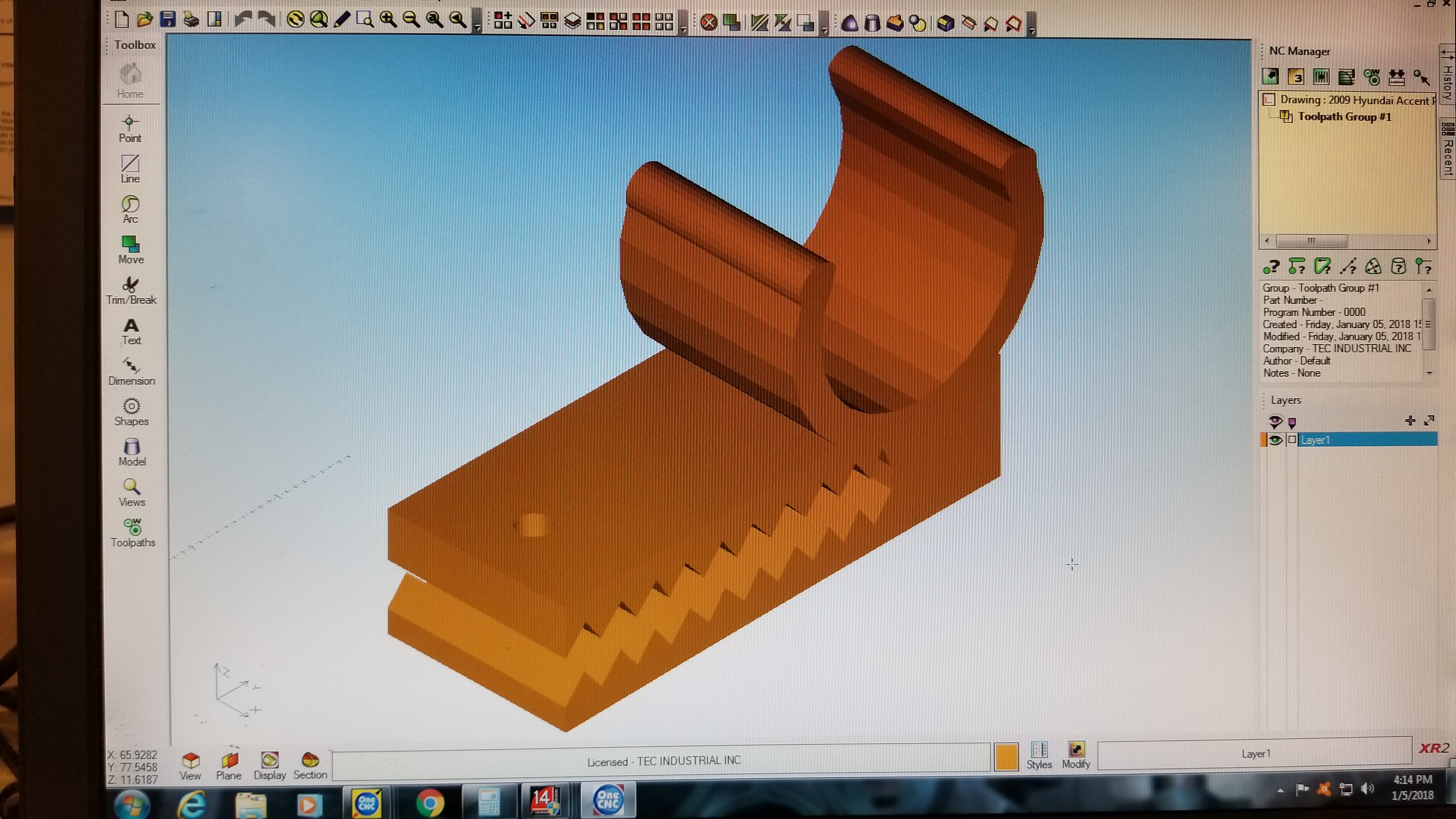Click the red circle X delete icon

(x=709, y=23)
